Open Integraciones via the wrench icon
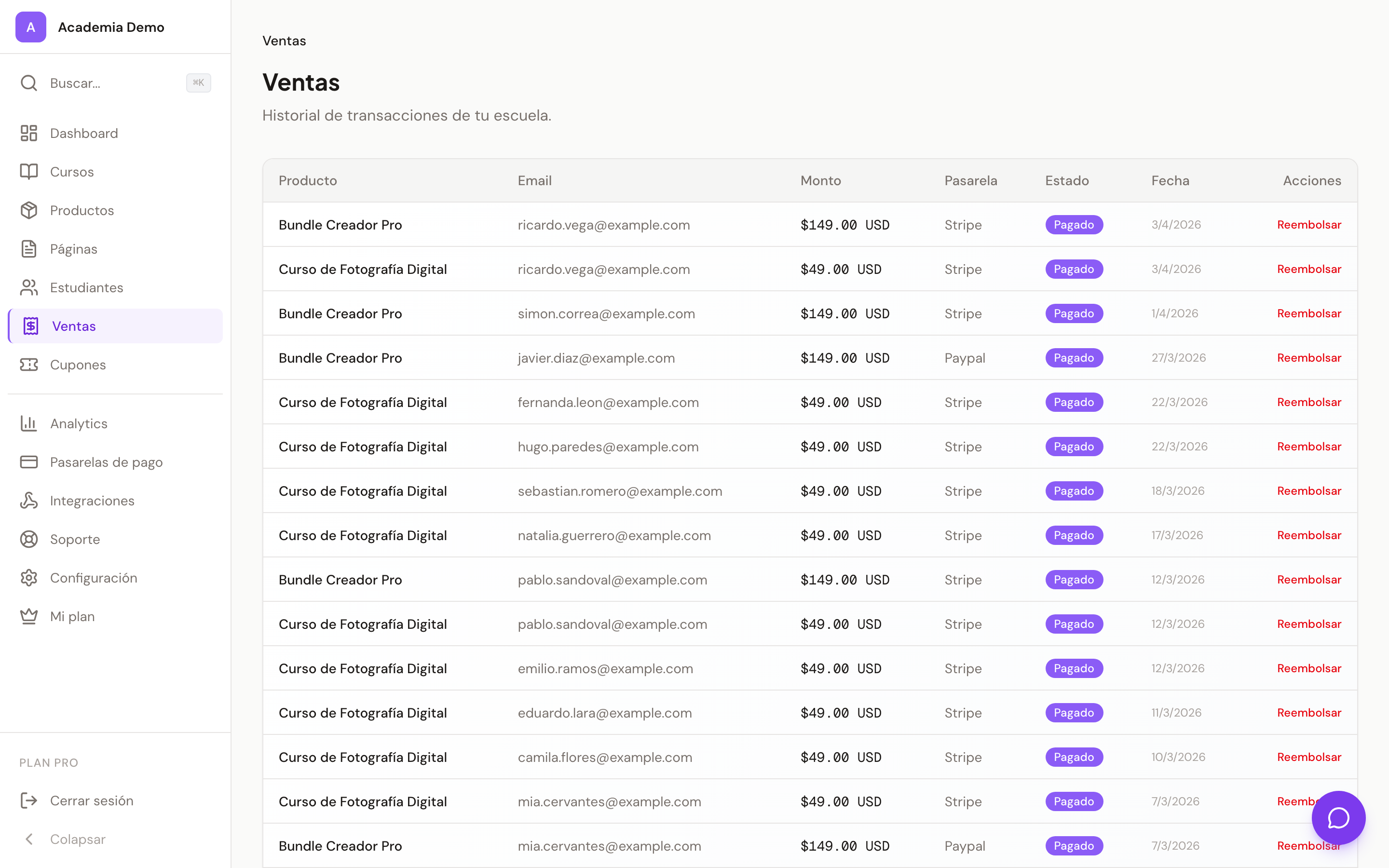Image resolution: width=1389 pixels, height=868 pixels. click(x=30, y=501)
